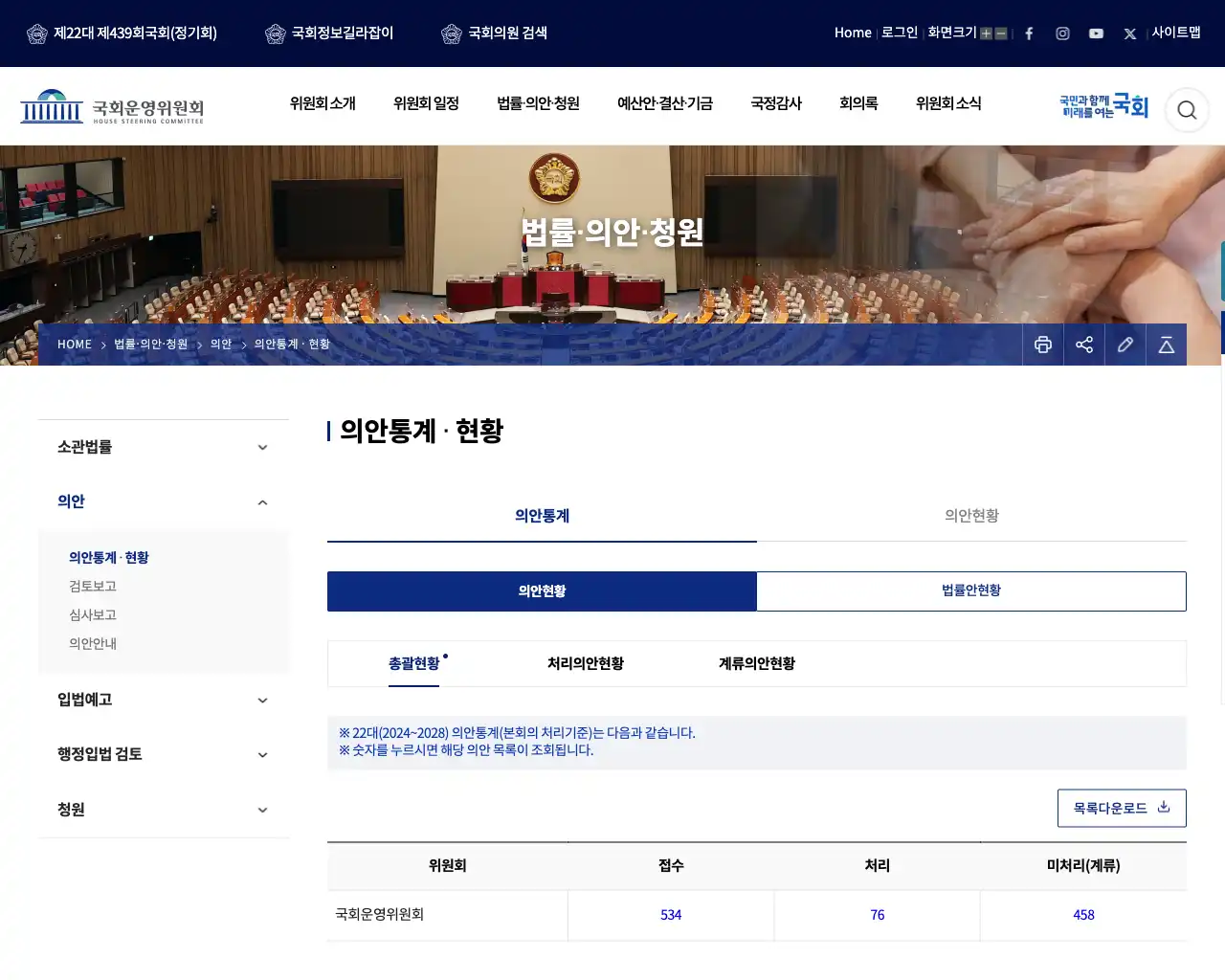This screenshot has height=980, width=1225.
Task: Click the pencil edit icon
Action: 1125,345
